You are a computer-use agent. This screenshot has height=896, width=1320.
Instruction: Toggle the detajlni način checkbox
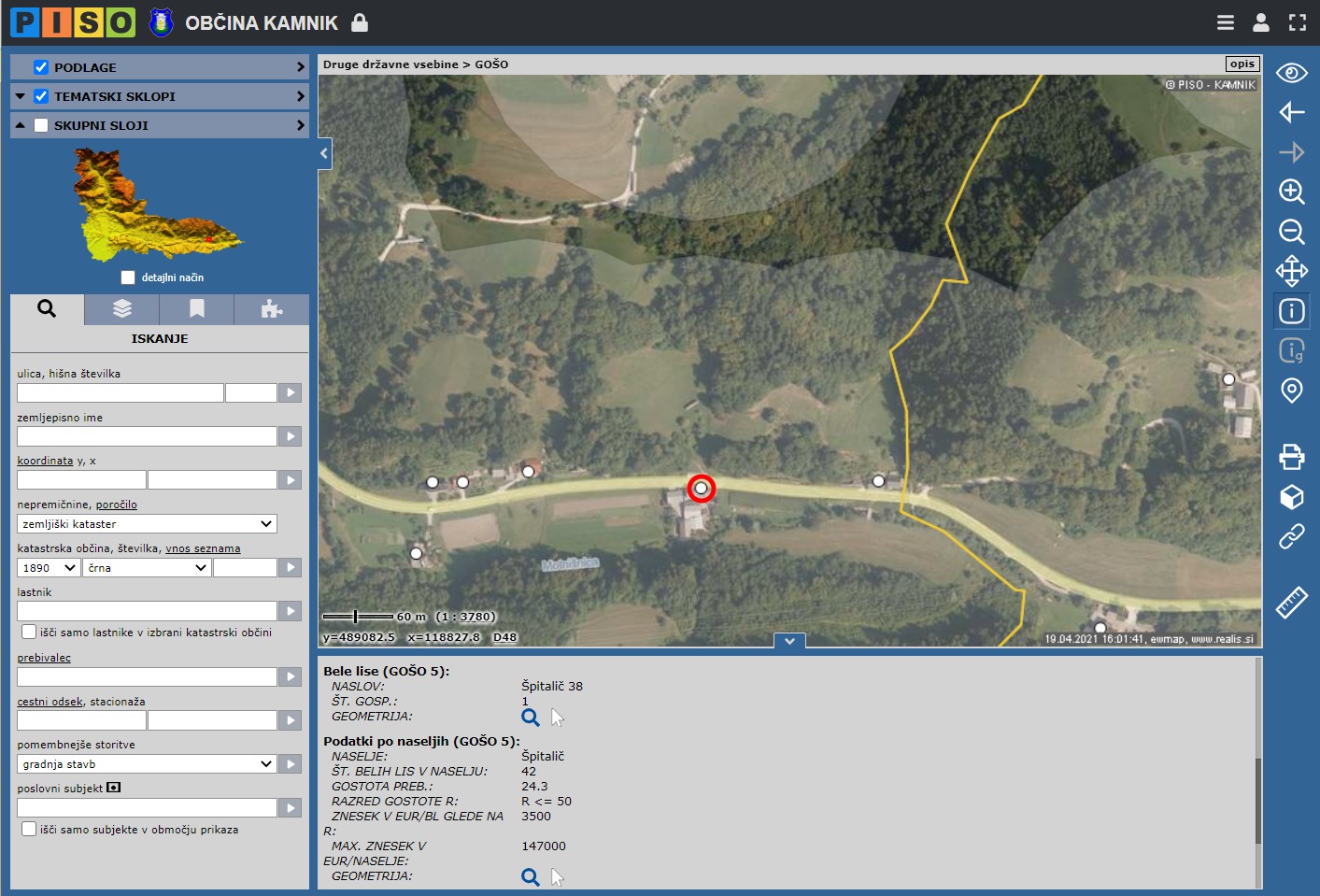[128, 277]
